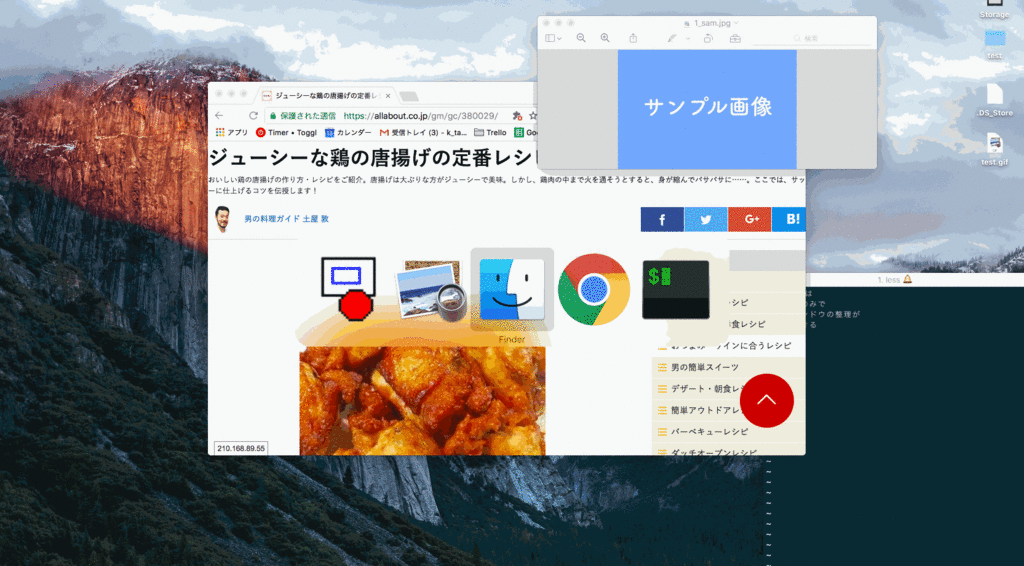Open the バーベキューレシピ category link
1024x566 pixels.
click(709, 432)
